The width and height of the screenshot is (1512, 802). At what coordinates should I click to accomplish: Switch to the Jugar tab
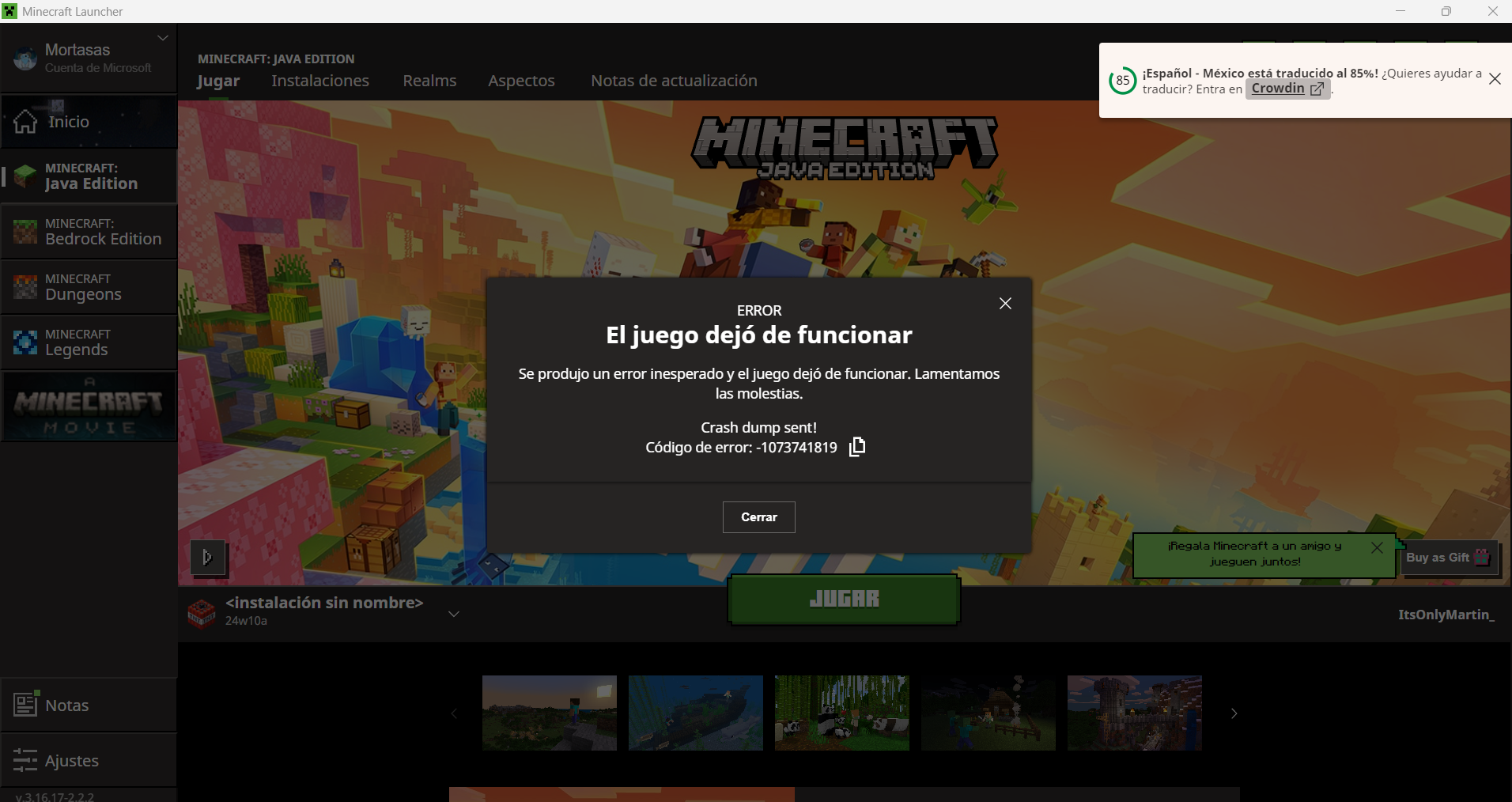(218, 81)
